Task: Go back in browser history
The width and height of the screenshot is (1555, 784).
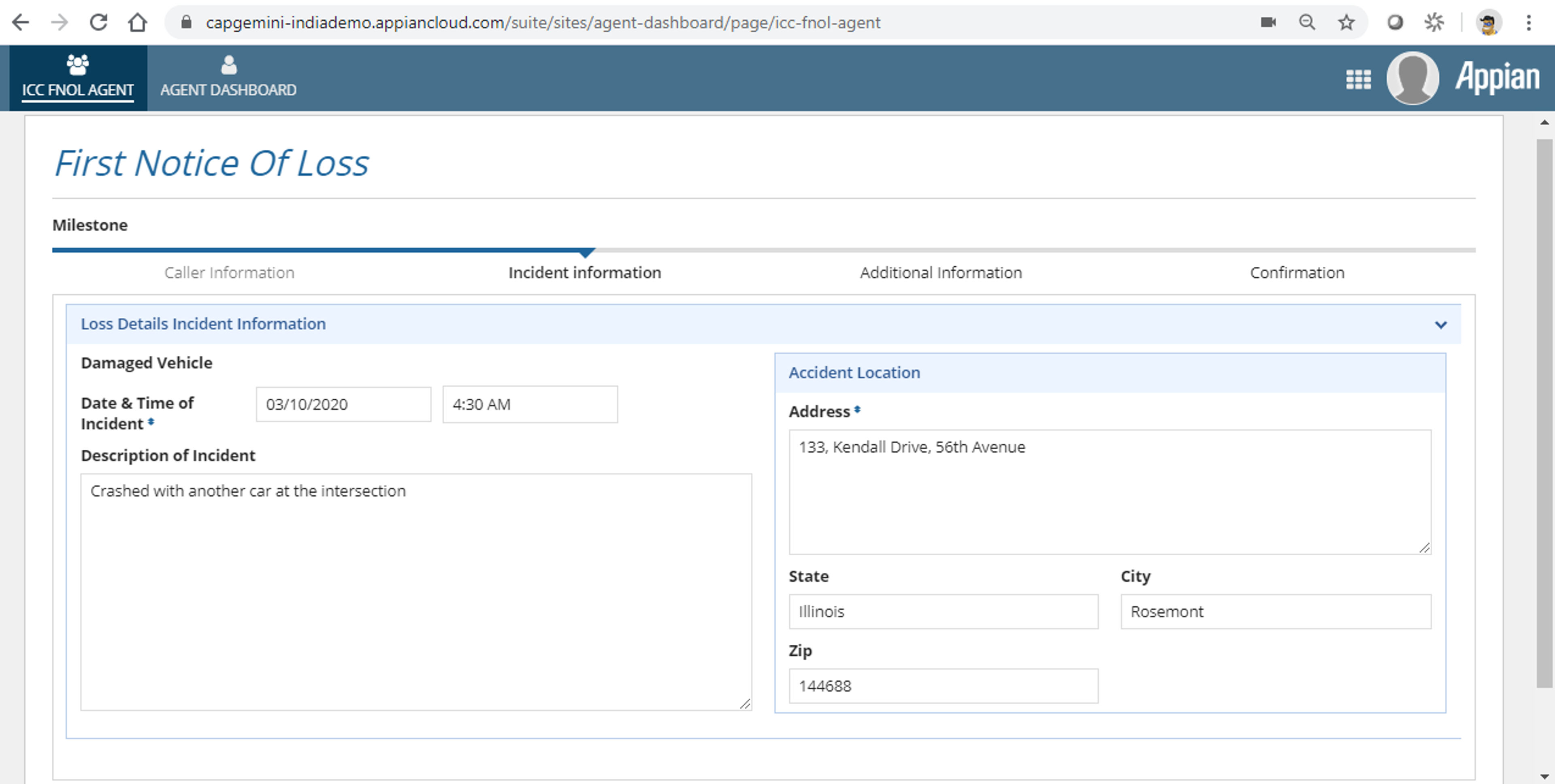Action: click(x=21, y=22)
